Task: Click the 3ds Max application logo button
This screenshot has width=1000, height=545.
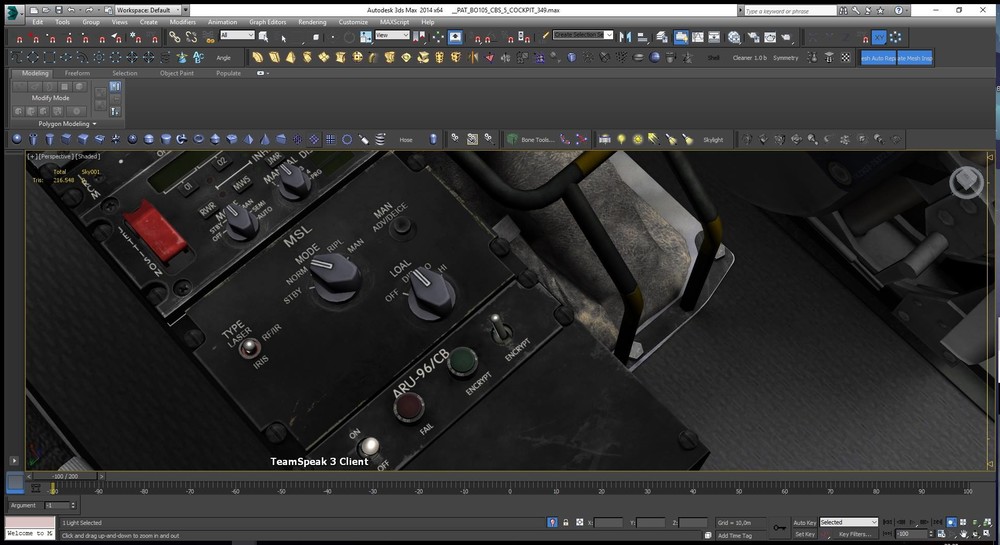Action: pos(12,12)
